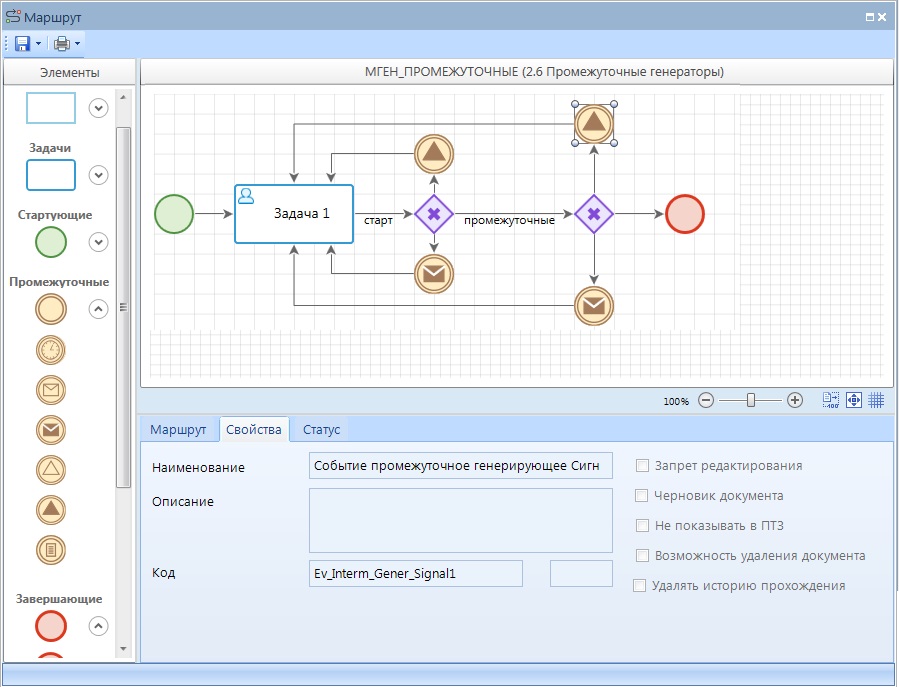Click the Print icon in toolbar
The height and width of the screenshot is (687, 899).
62,43
